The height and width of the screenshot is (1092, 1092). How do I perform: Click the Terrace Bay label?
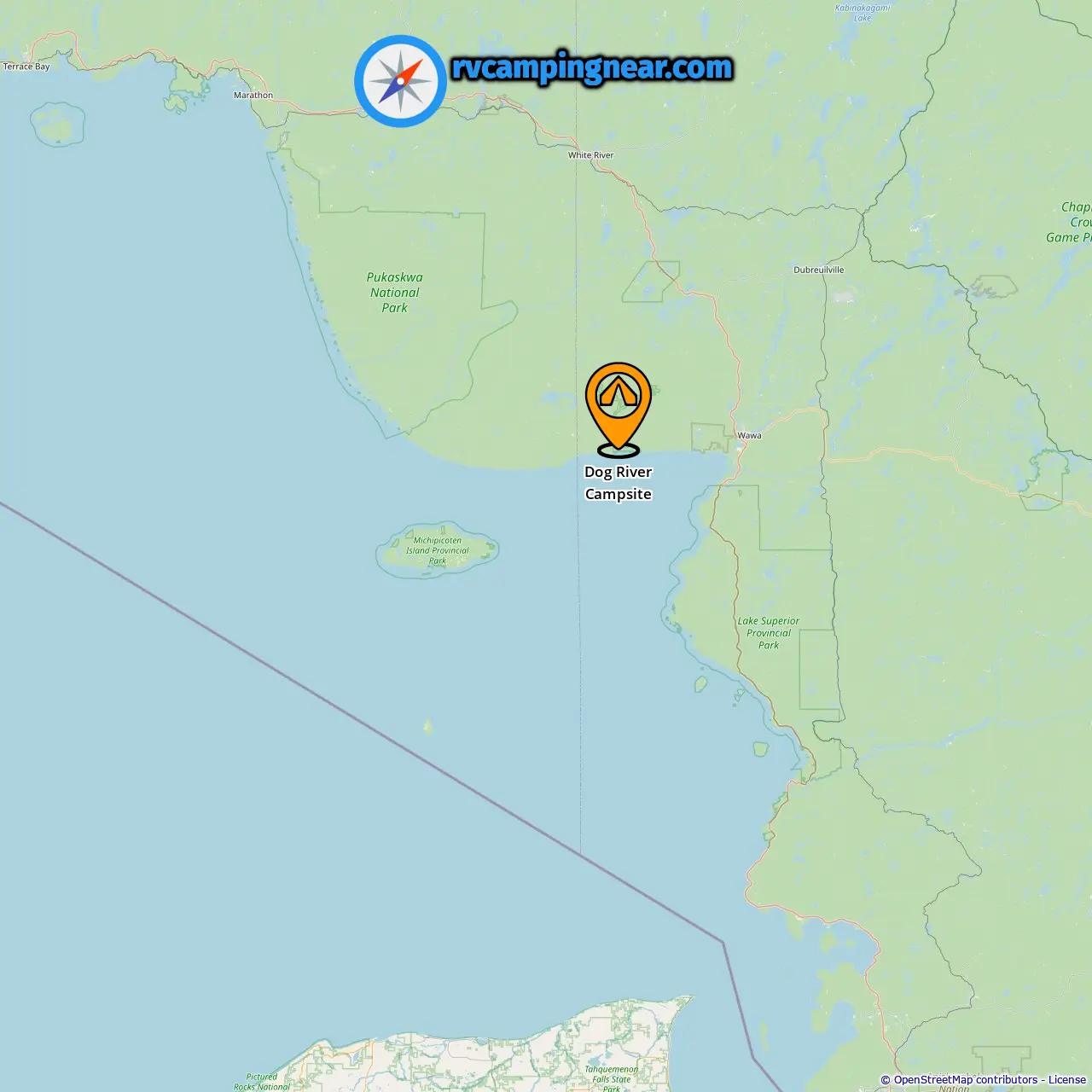[x=26, y=67]
